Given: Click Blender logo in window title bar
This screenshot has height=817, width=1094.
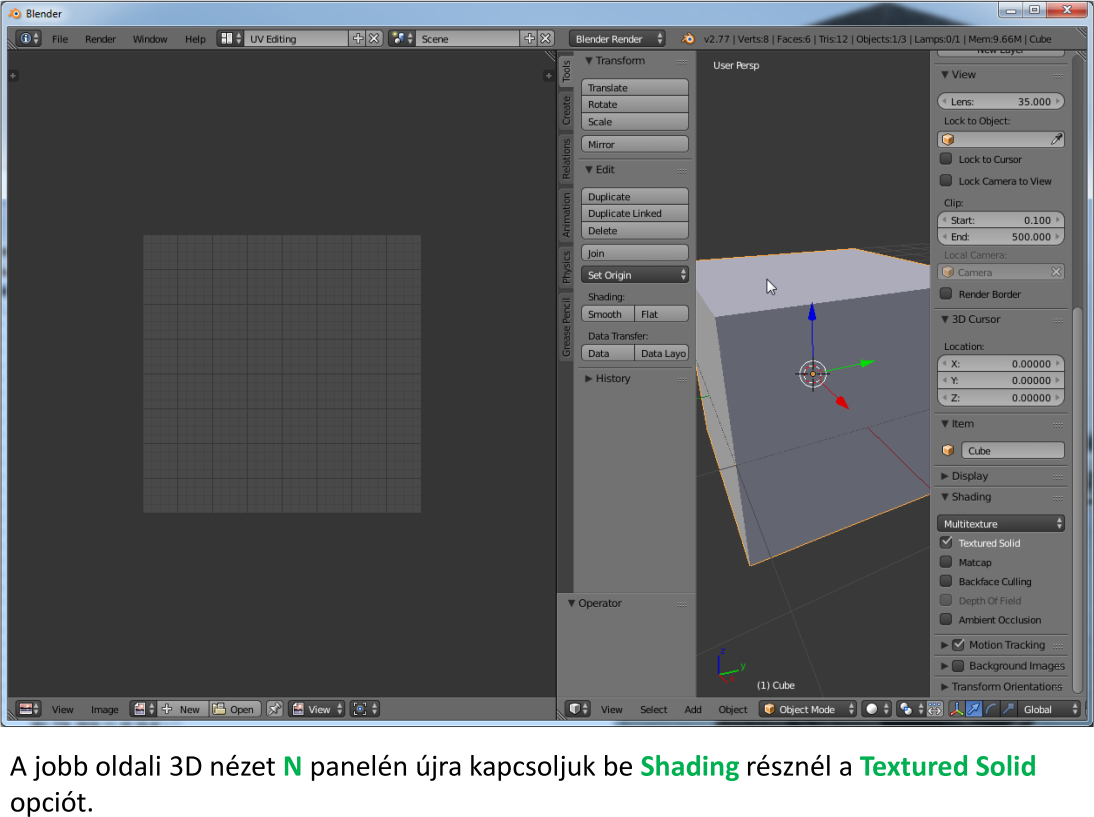Looking at the screenshot, I should (x=15, y=13).
